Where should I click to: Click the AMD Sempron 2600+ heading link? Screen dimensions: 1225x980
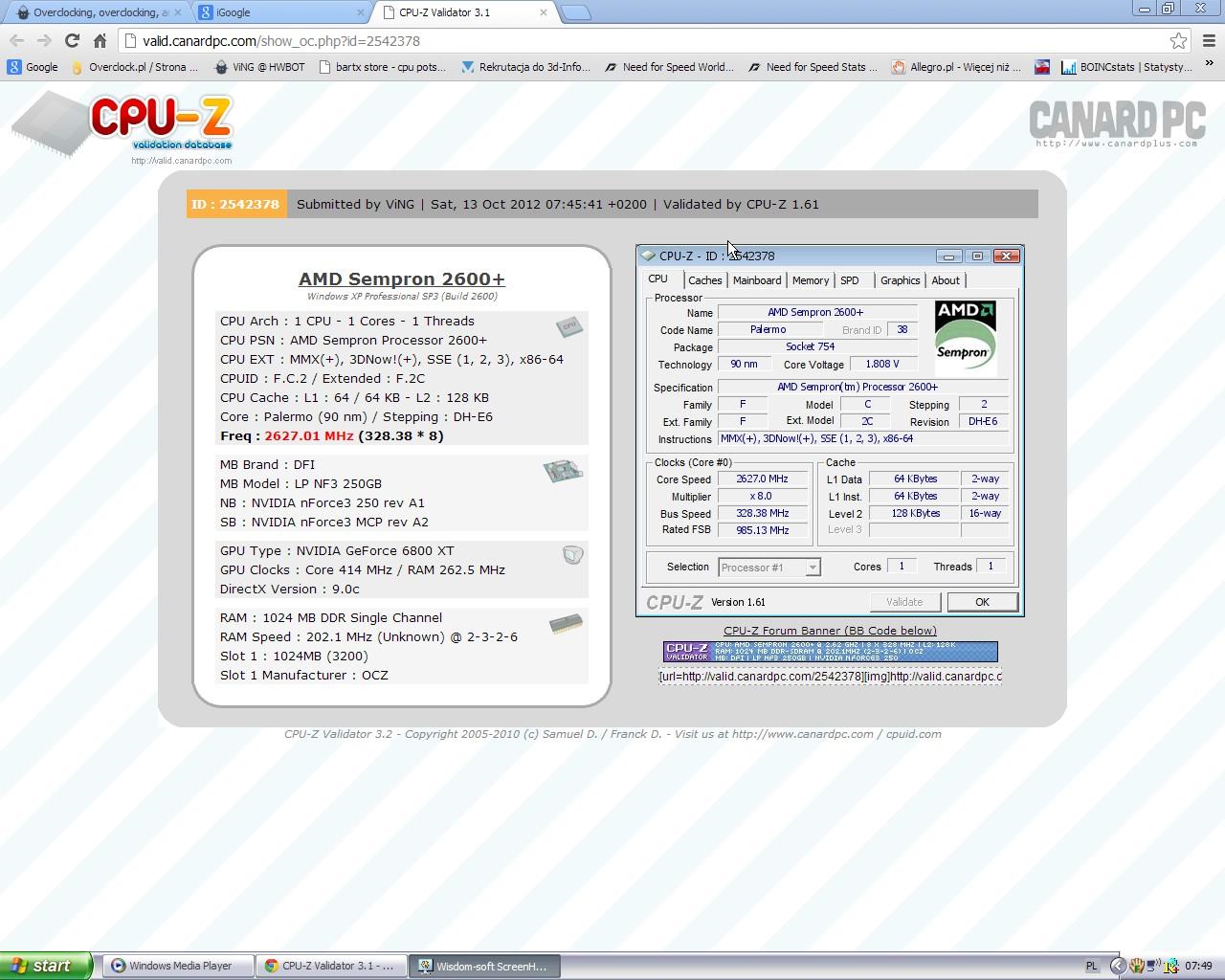[402, 278]
